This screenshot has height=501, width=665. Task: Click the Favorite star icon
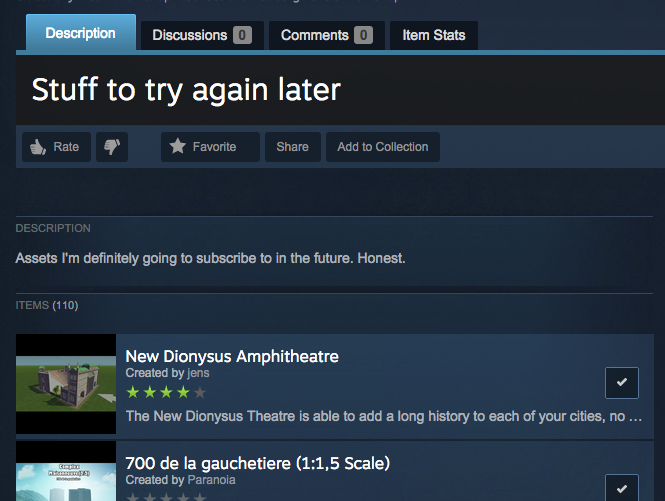coord(178,146)
